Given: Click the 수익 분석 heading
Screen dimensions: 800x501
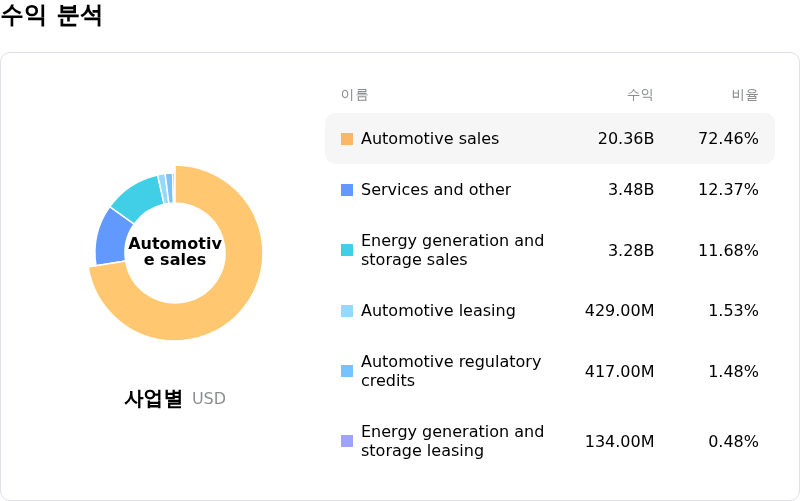Looking at the screenshot, I should click(x=52, y=15).
